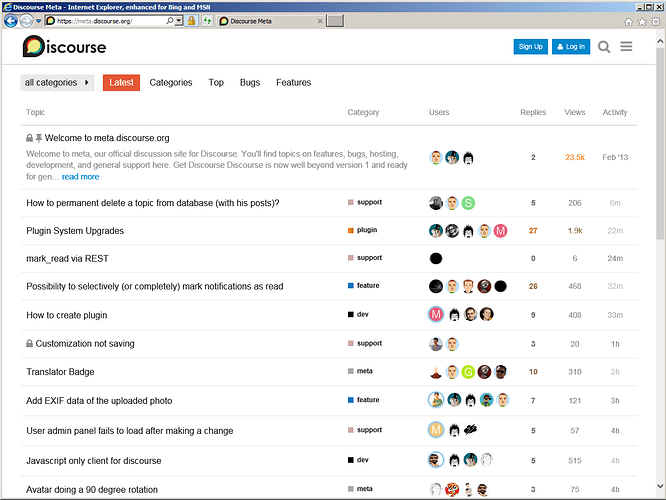Click green S avatar in permanent delete row
Screen dimensions: 666x500
[x=468, y=203]
